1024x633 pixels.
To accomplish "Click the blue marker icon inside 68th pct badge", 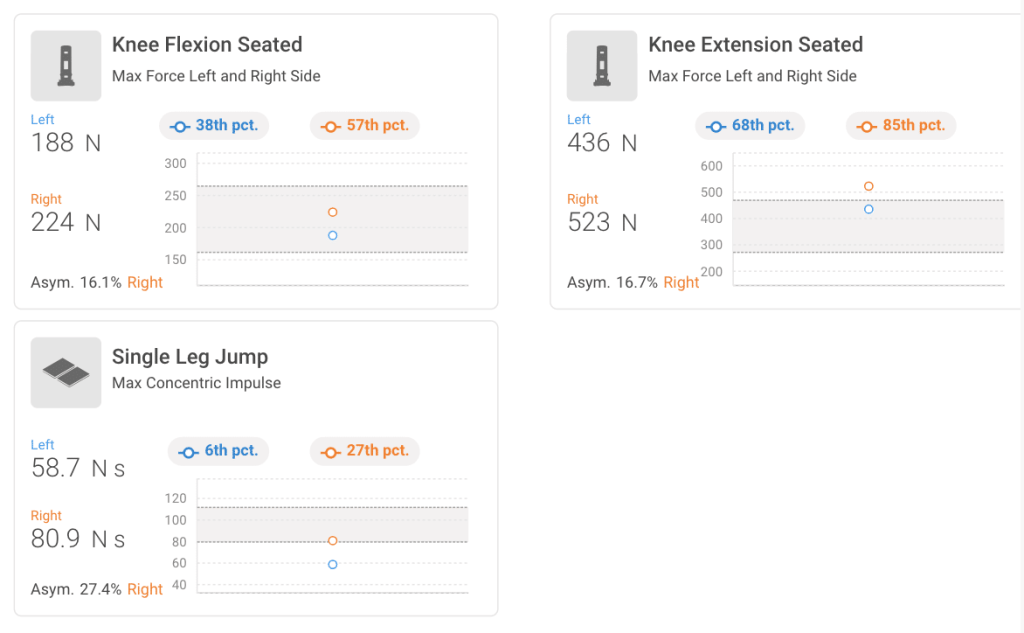I will (714, 126).
